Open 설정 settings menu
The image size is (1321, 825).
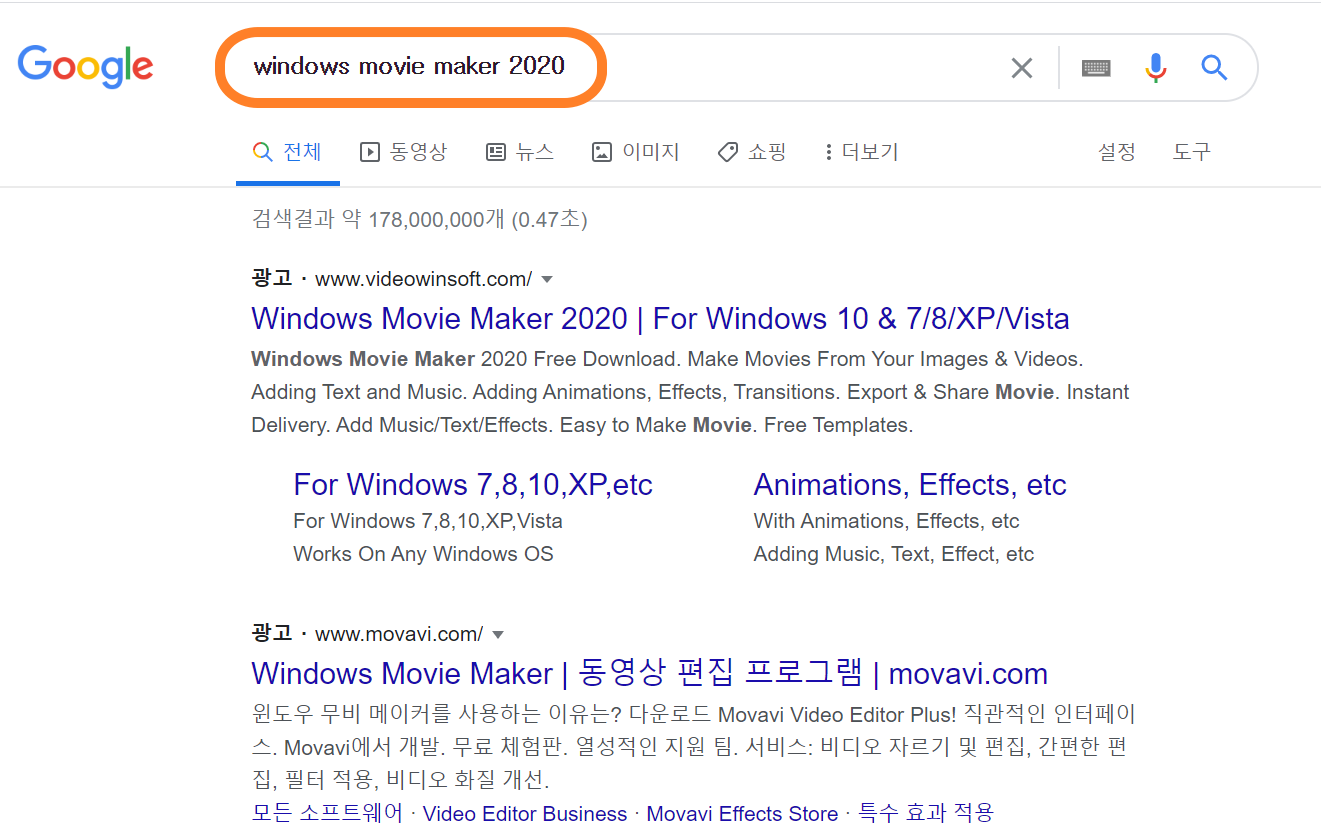point(1117,152)
